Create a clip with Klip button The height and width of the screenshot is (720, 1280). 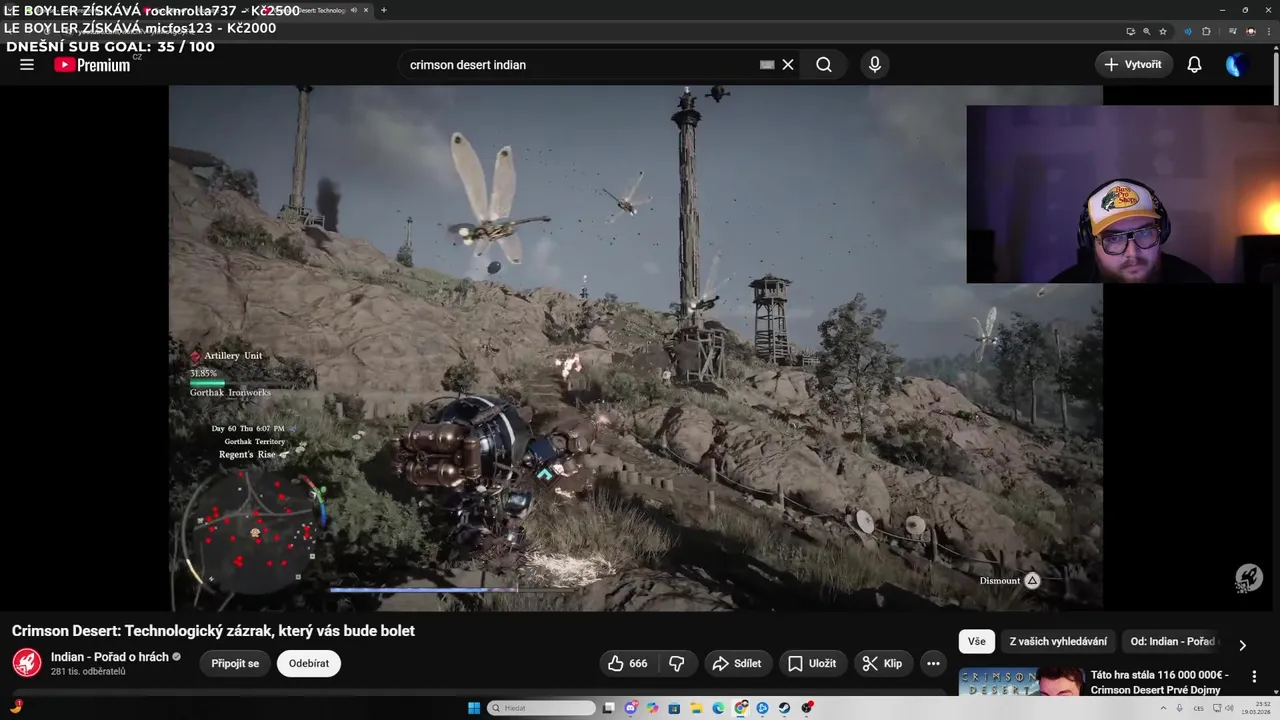click(883, 663)
